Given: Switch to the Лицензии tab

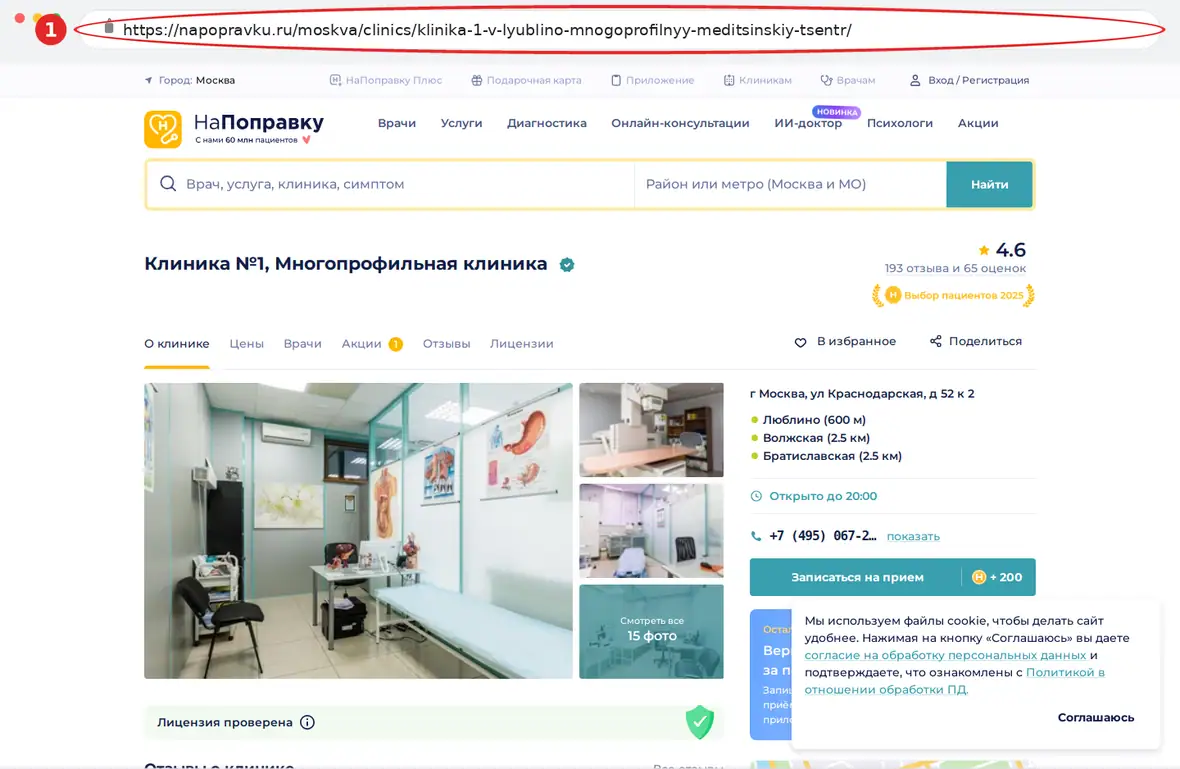Looking at the screenshot, I should coord(522,344).
